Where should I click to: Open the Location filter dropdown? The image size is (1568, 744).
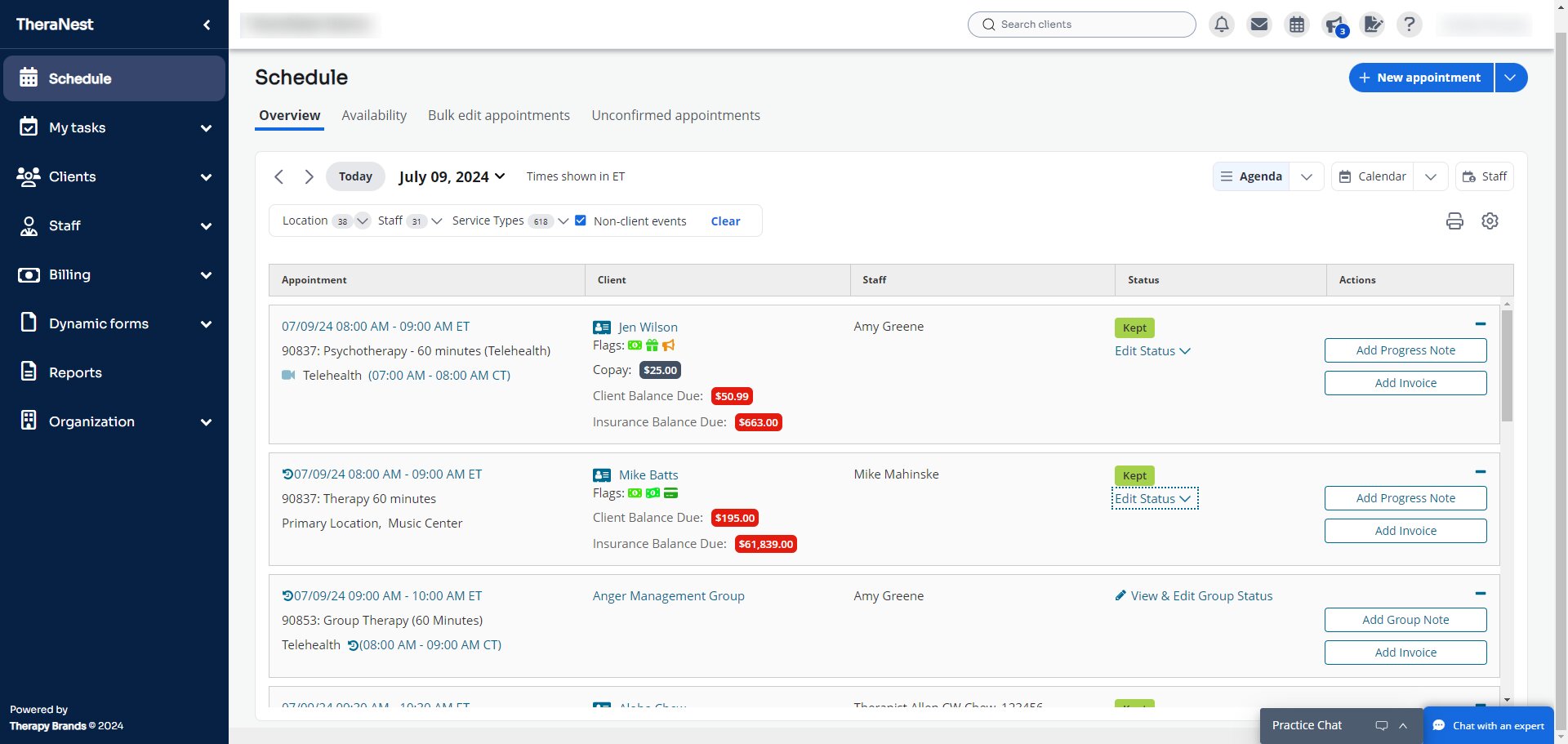point(363,221)
